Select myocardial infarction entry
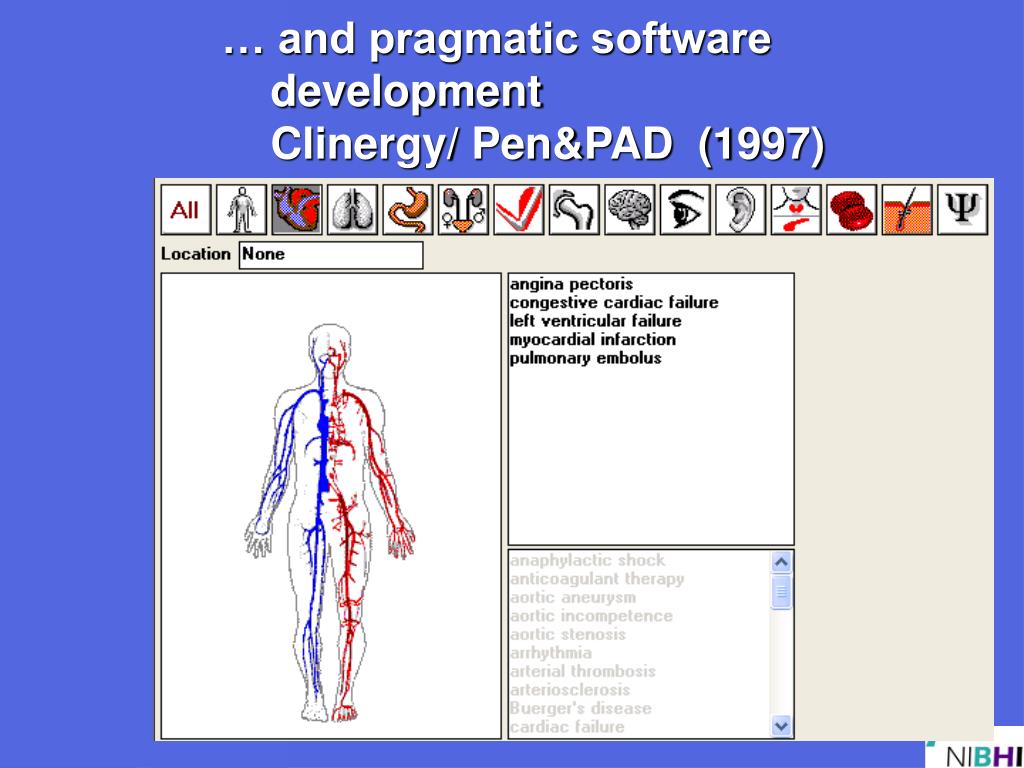This screenshot has width=1024, height=768. tap(593, 340)
